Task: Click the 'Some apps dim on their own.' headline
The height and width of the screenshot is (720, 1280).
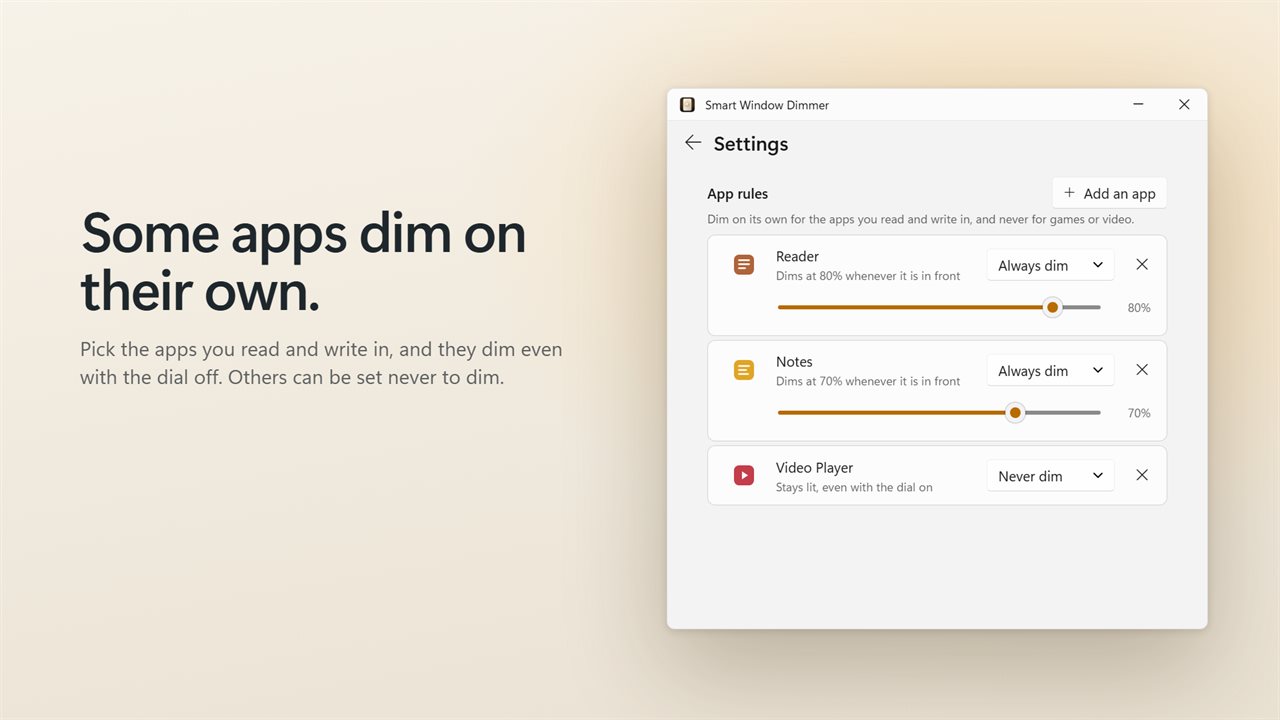Action: [x=304, y=262]
